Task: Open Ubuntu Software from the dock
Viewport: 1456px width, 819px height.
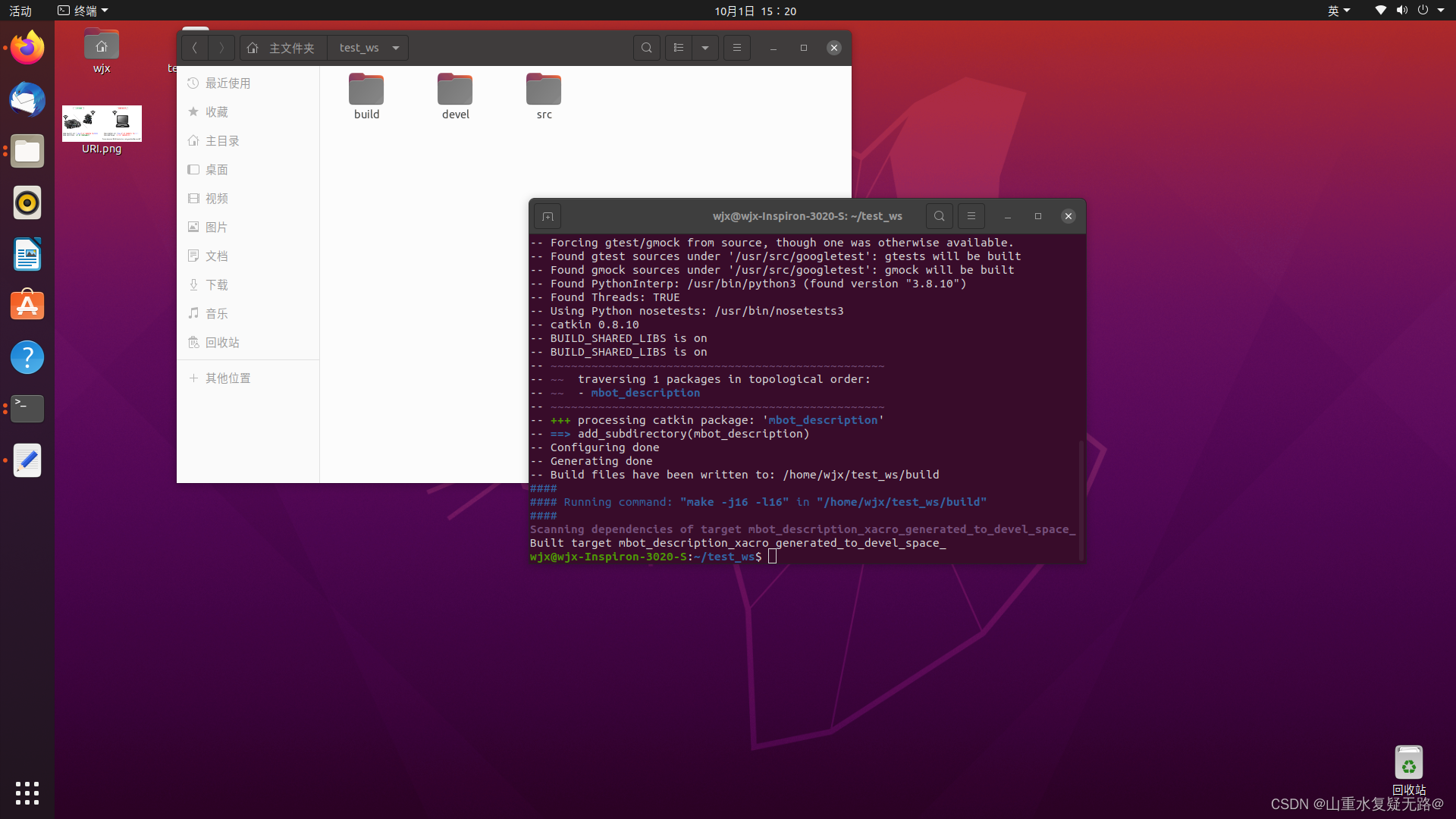Action: (27, 306)
